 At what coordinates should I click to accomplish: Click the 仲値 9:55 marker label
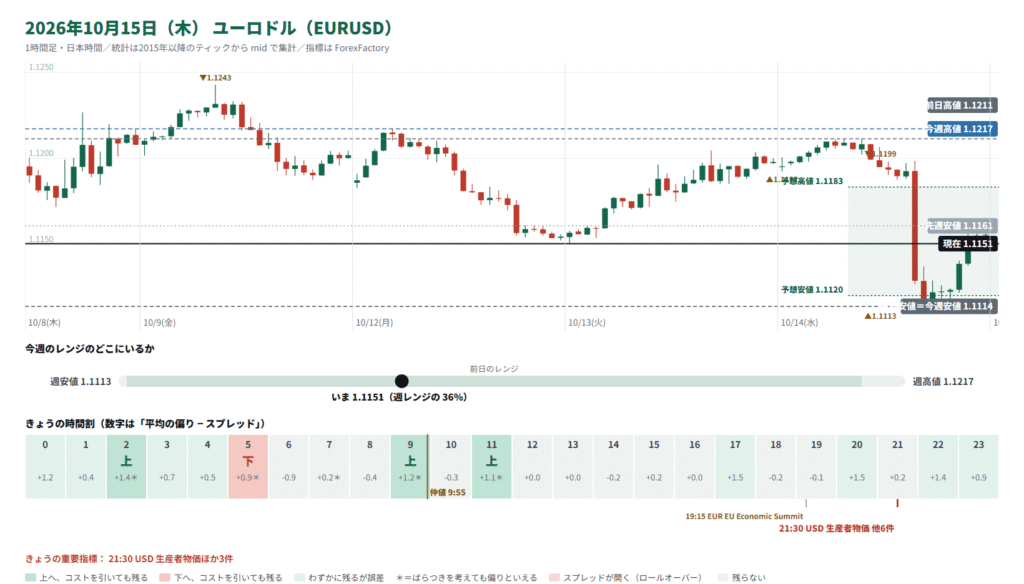448,493
